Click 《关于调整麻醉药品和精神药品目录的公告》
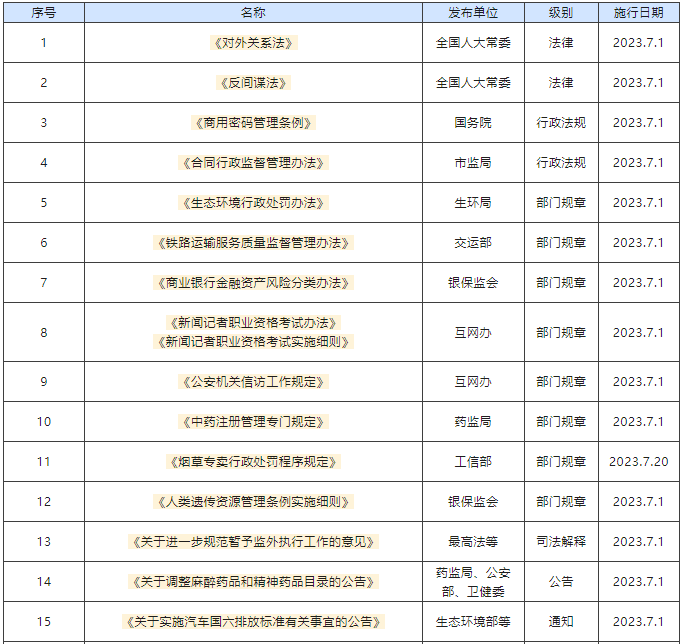Screen dimensions: 682x644 pos(254,582)
